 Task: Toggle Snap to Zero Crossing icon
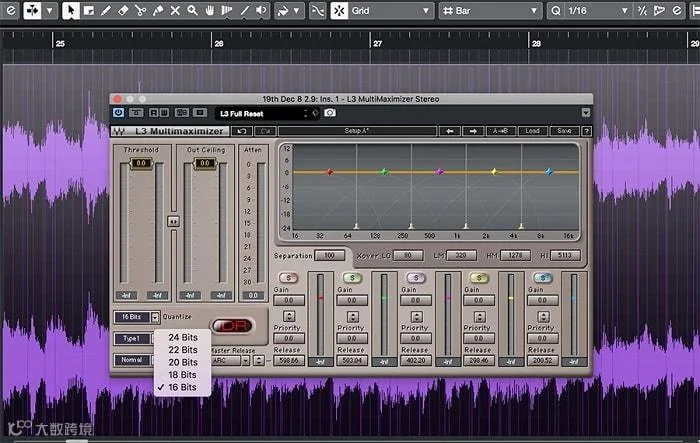tap(317, 10)
